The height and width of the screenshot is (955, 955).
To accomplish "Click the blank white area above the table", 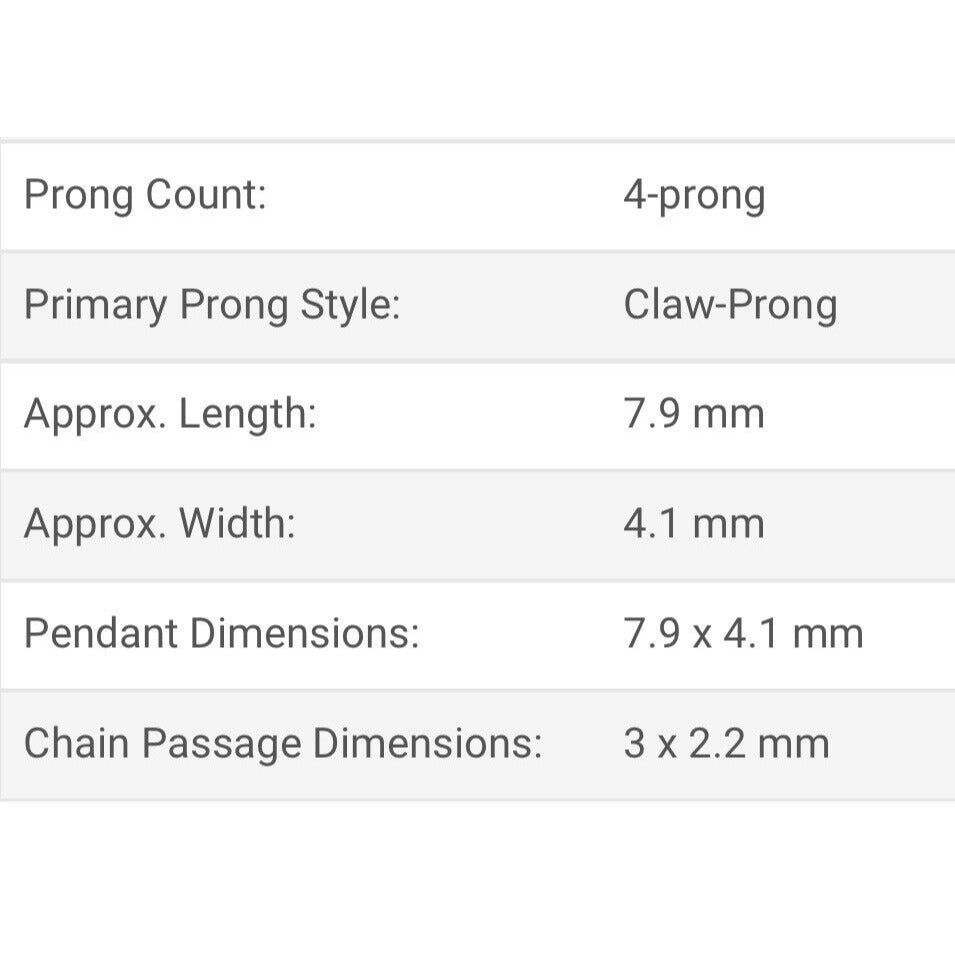I will pyautogui.click(x=477, y=65).
